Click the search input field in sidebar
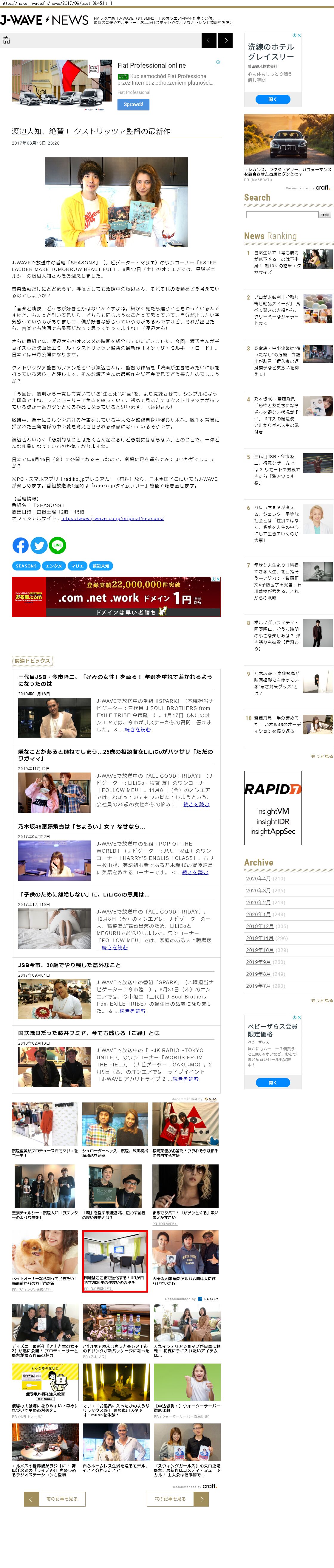Viewport: 334px width, 1568px height. coord(282,214)
